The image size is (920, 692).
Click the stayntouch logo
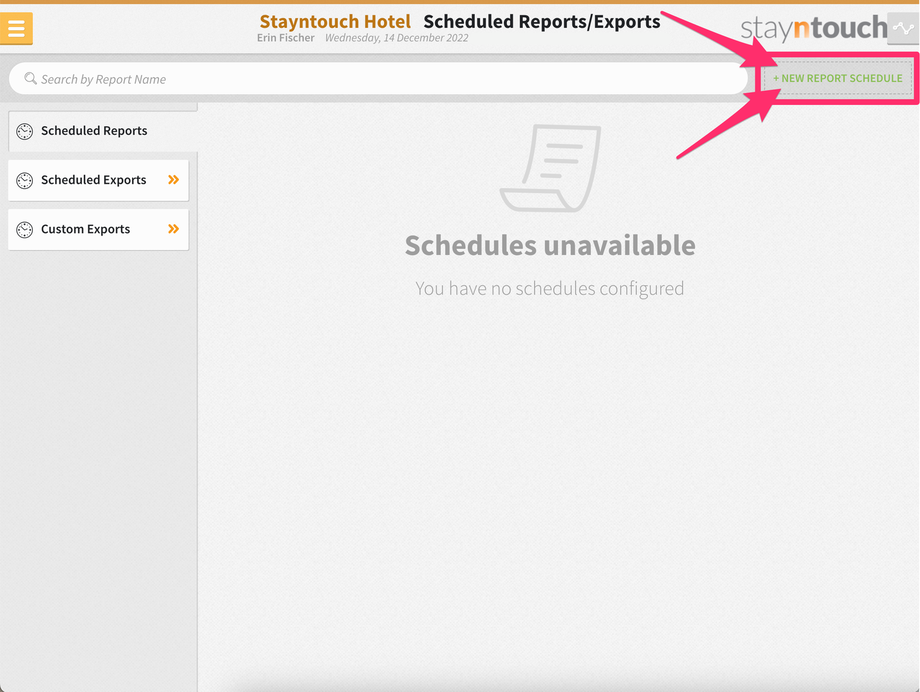click(x=813, y=28)
